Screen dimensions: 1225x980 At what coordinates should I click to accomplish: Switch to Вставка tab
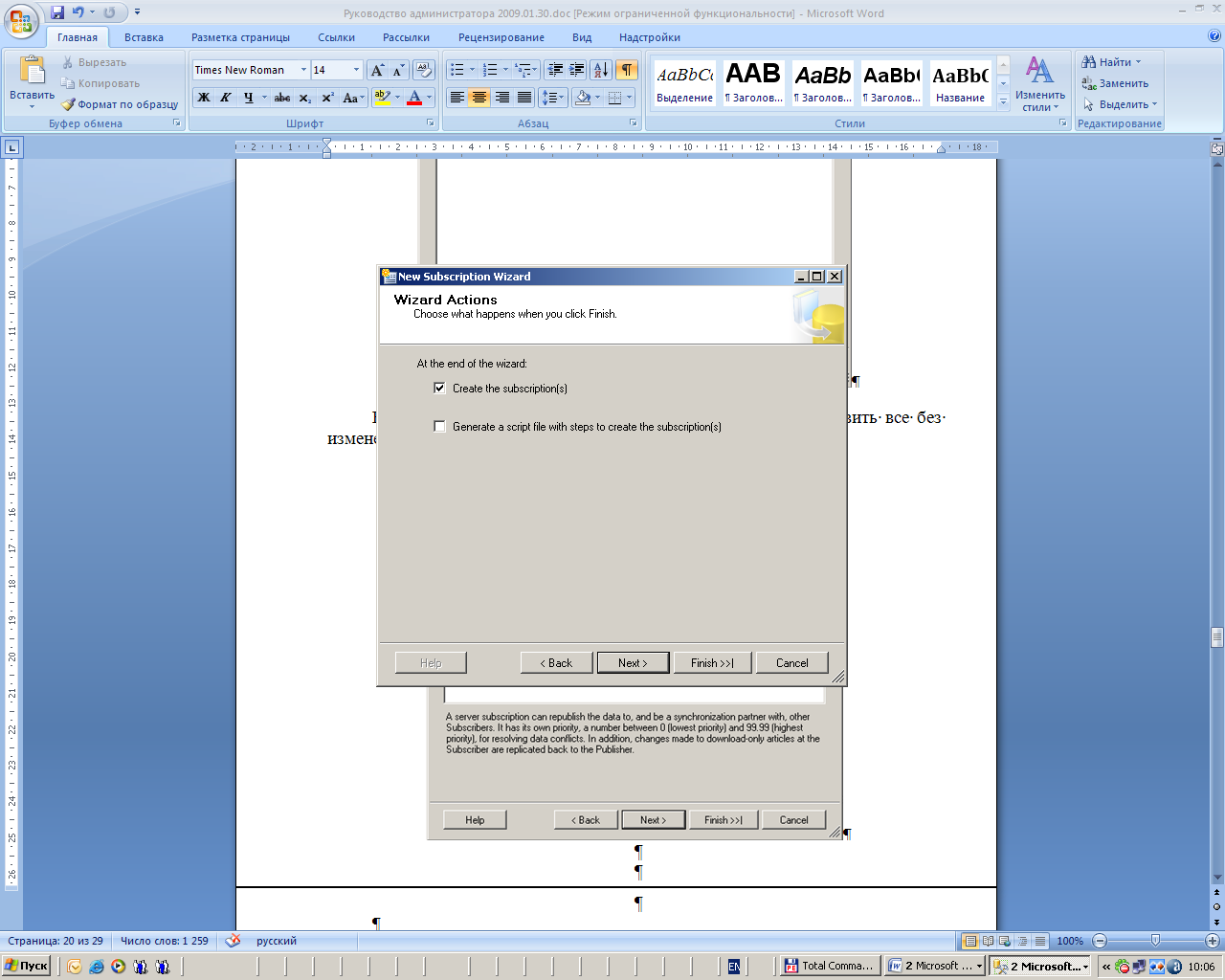[144, 37]
